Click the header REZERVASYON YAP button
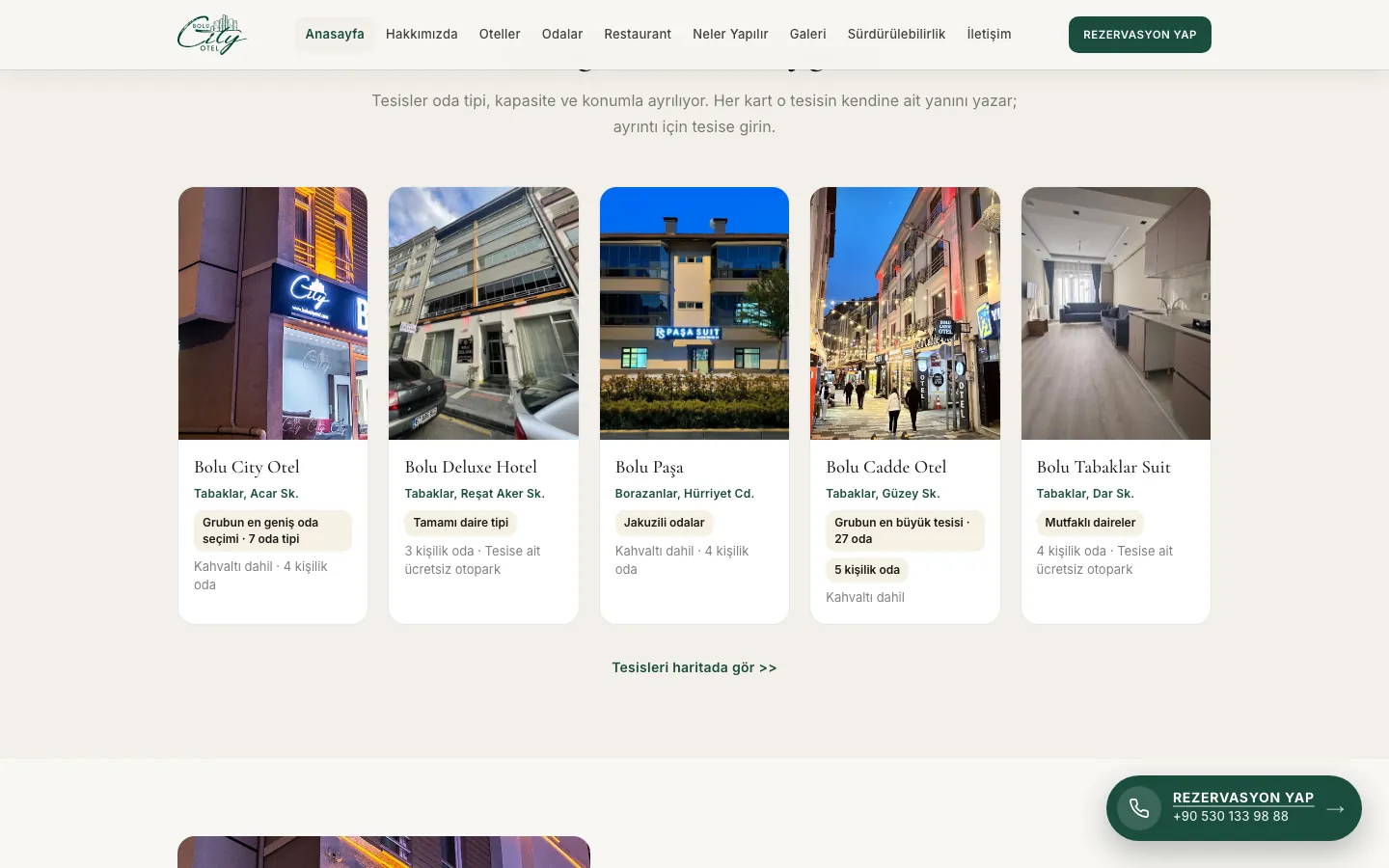1389x868 pixels. coord(1140,35)
